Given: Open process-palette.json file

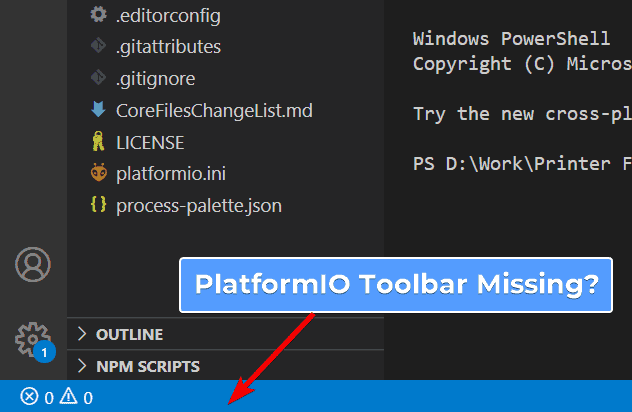Looking at the screenshot, I should pyautogui.click(x=199, y=206).
